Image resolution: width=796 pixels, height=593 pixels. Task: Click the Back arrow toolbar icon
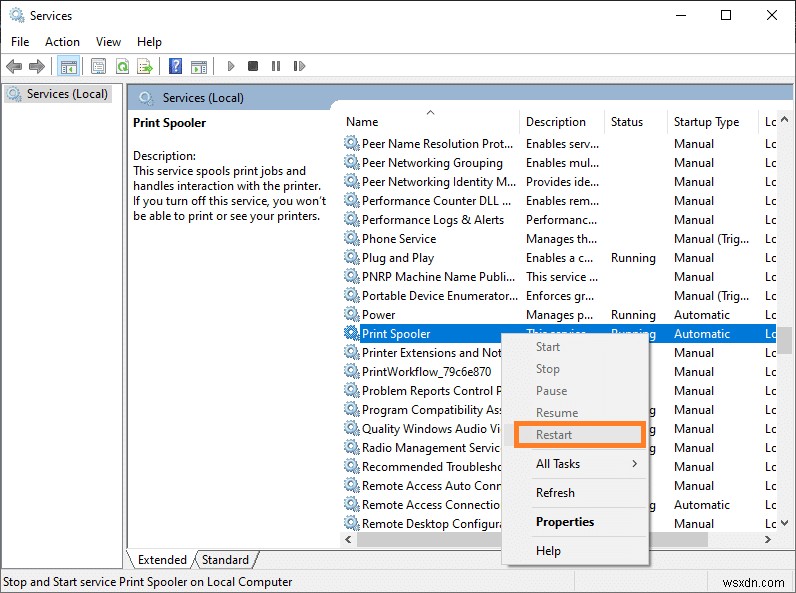pos(14,66)
